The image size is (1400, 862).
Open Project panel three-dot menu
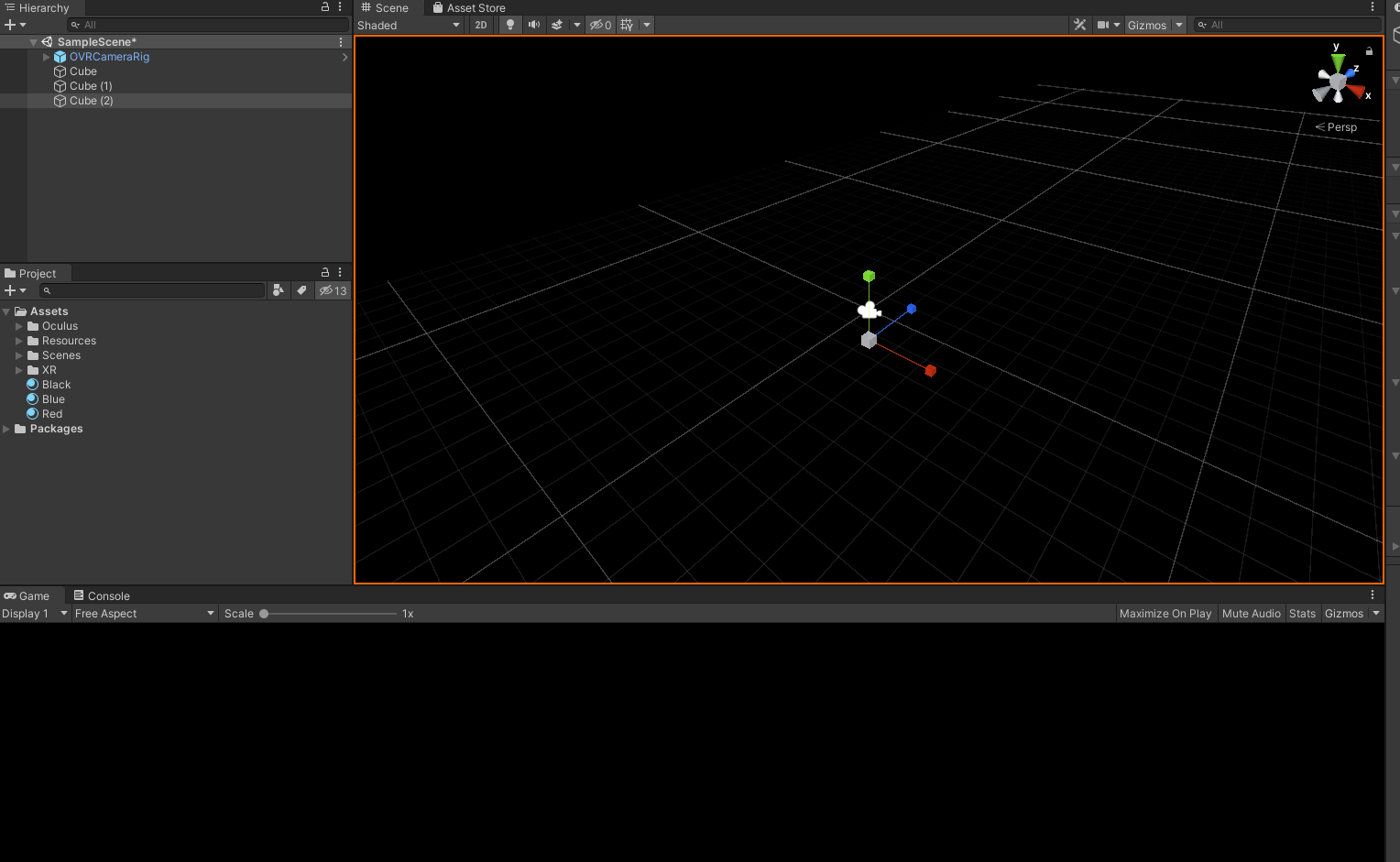[340, 272]
